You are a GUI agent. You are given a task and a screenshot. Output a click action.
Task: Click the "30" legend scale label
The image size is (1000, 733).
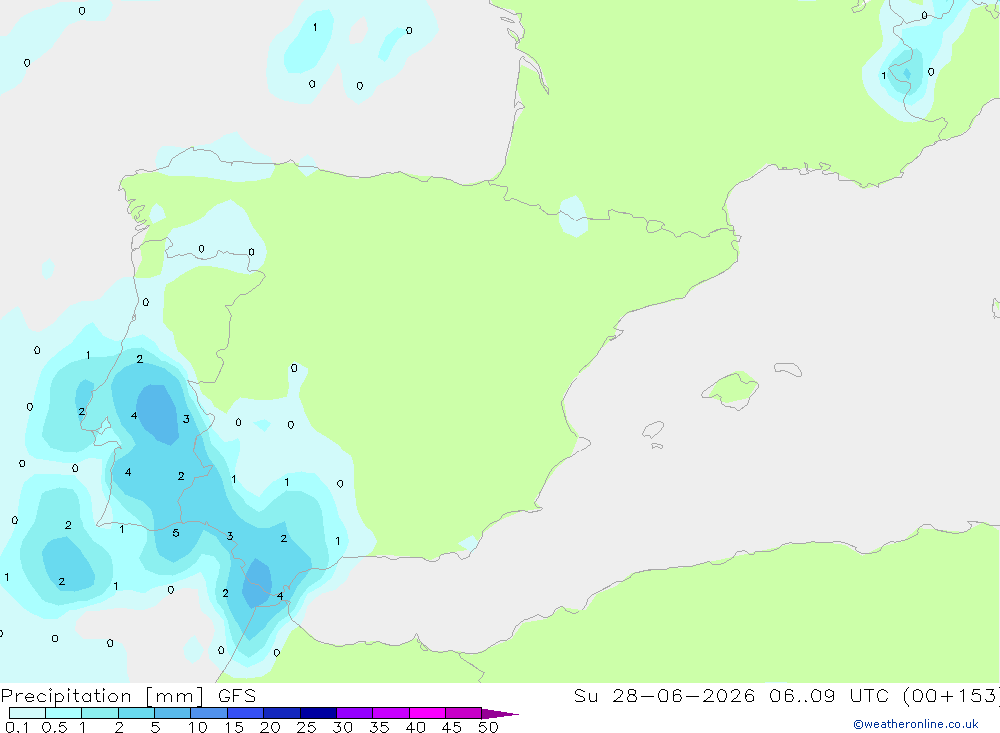coord(343,727)
